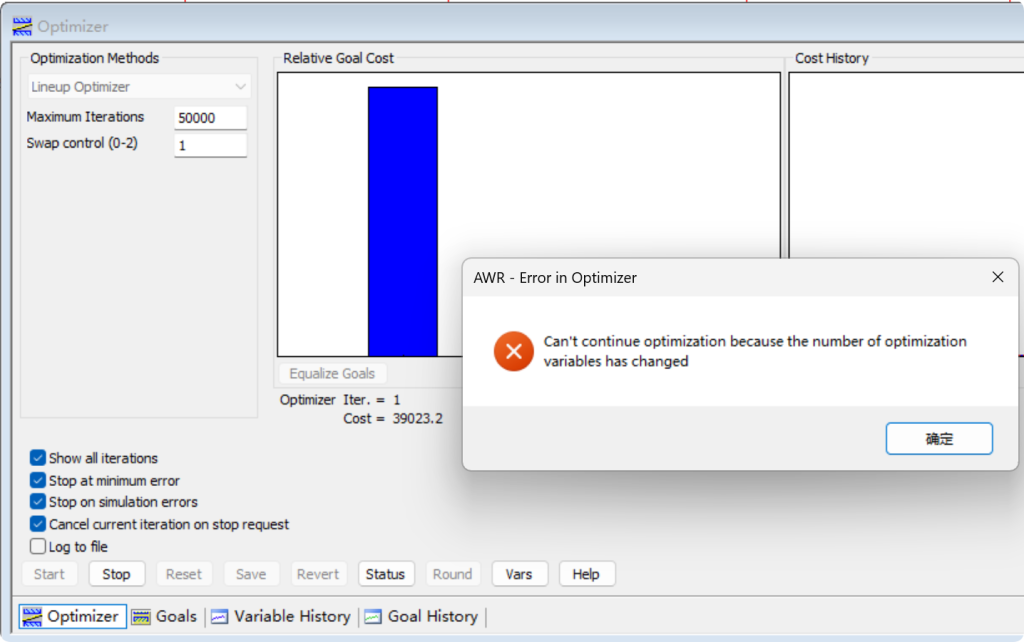Viewport: 1024px width, 642px height.
Task: Disable Stop at minimum error
Action: point(38,480)
